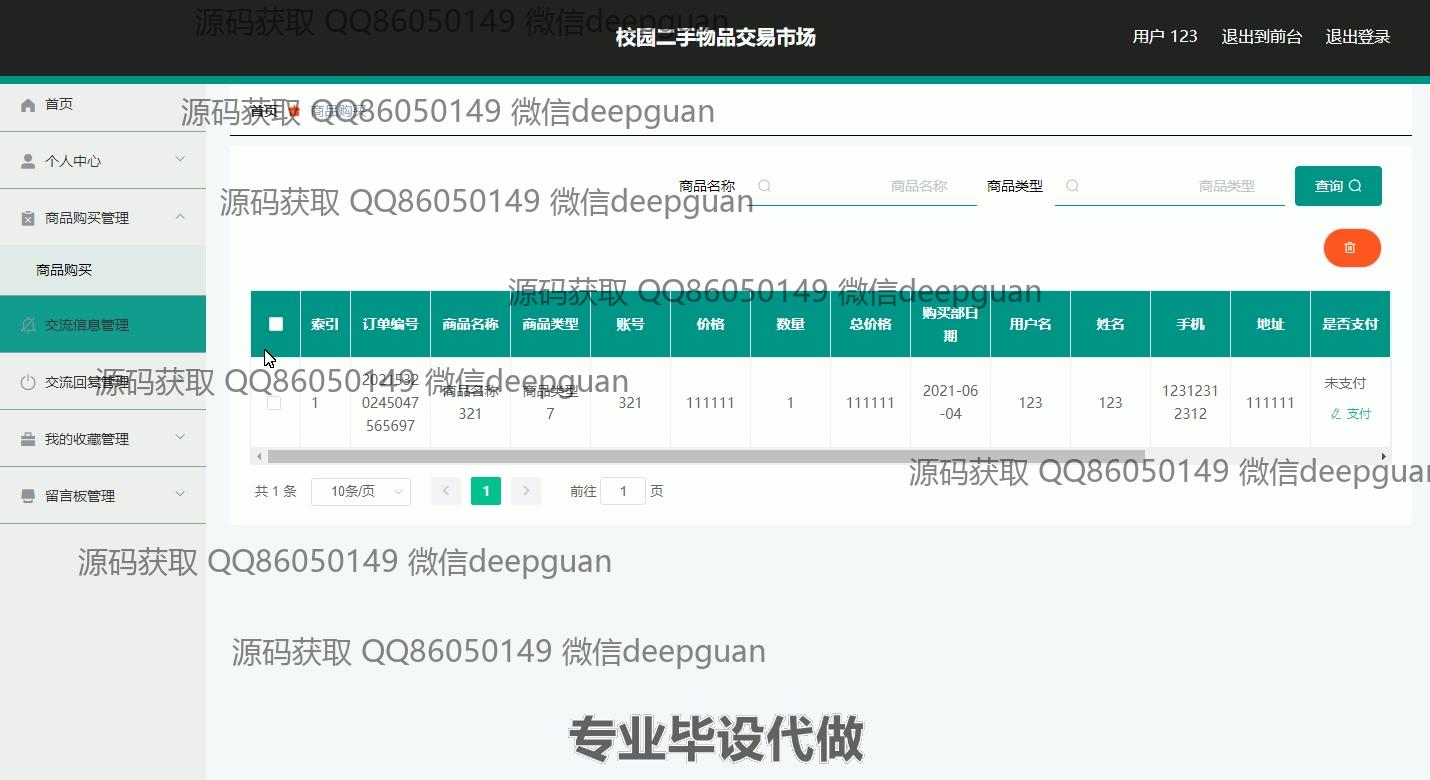
Task: Click the 查询 search button
Action: coord(1337,186)
